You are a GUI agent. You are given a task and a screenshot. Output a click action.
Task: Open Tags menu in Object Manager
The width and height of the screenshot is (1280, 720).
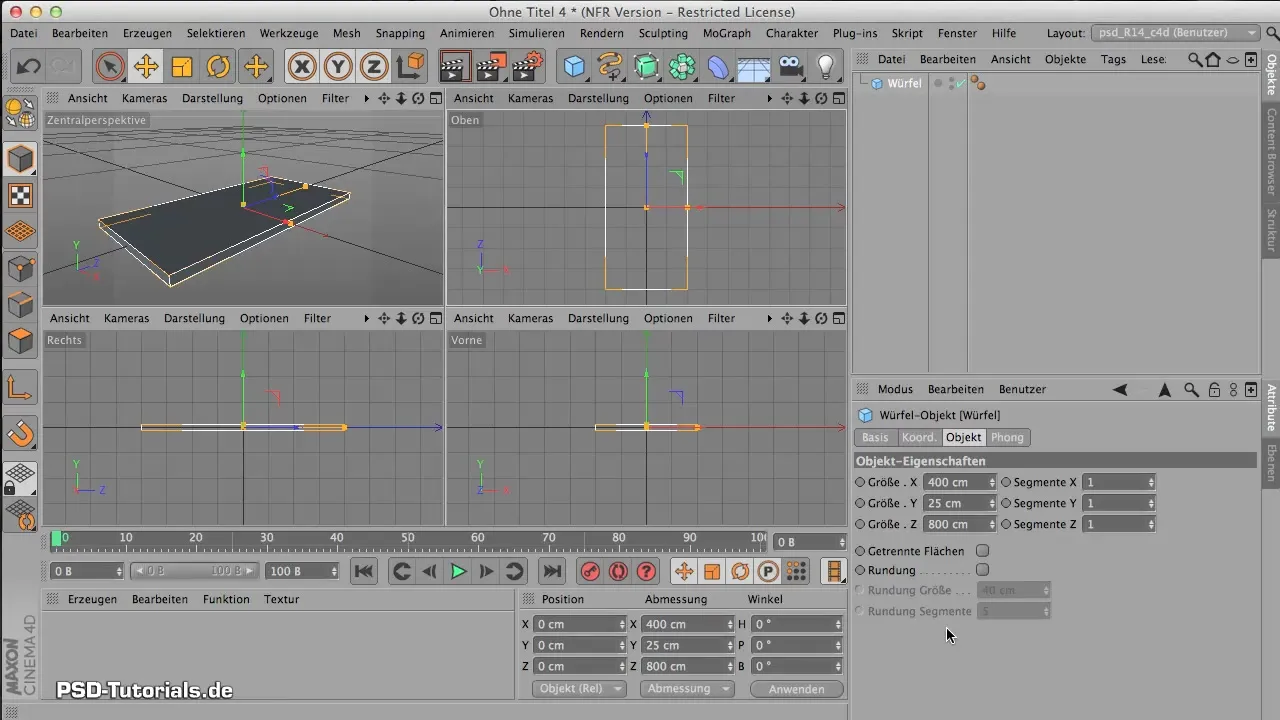click(1113, 59)
